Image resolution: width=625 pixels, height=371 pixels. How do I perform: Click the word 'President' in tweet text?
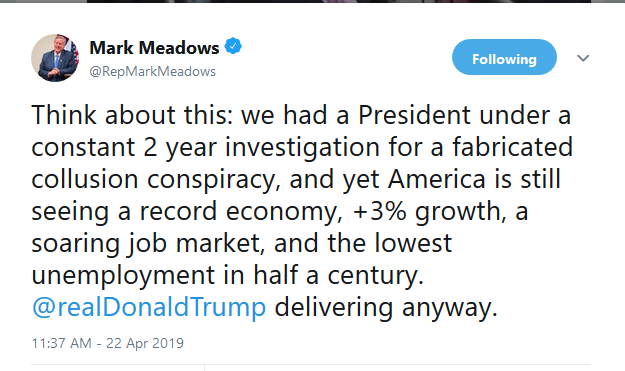pos(415,115)
